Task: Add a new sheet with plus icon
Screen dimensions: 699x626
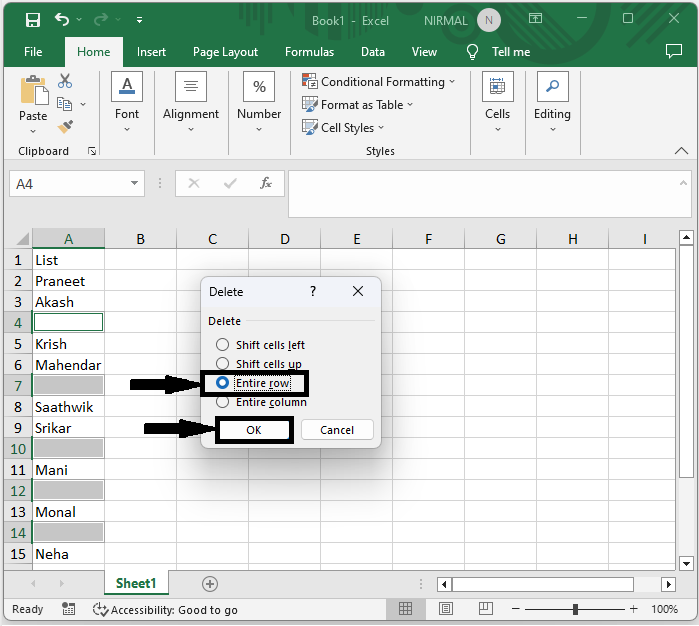Action: coord(209,583)
